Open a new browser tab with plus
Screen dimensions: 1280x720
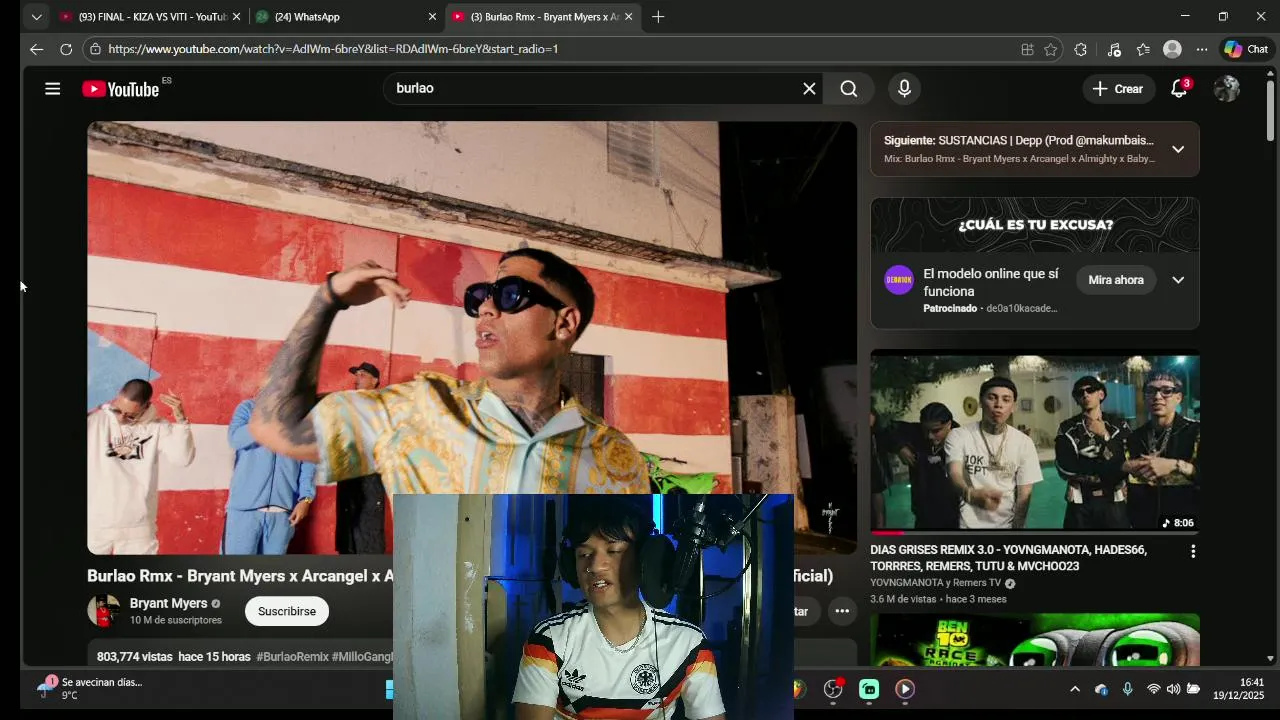[x=658, y=17]
